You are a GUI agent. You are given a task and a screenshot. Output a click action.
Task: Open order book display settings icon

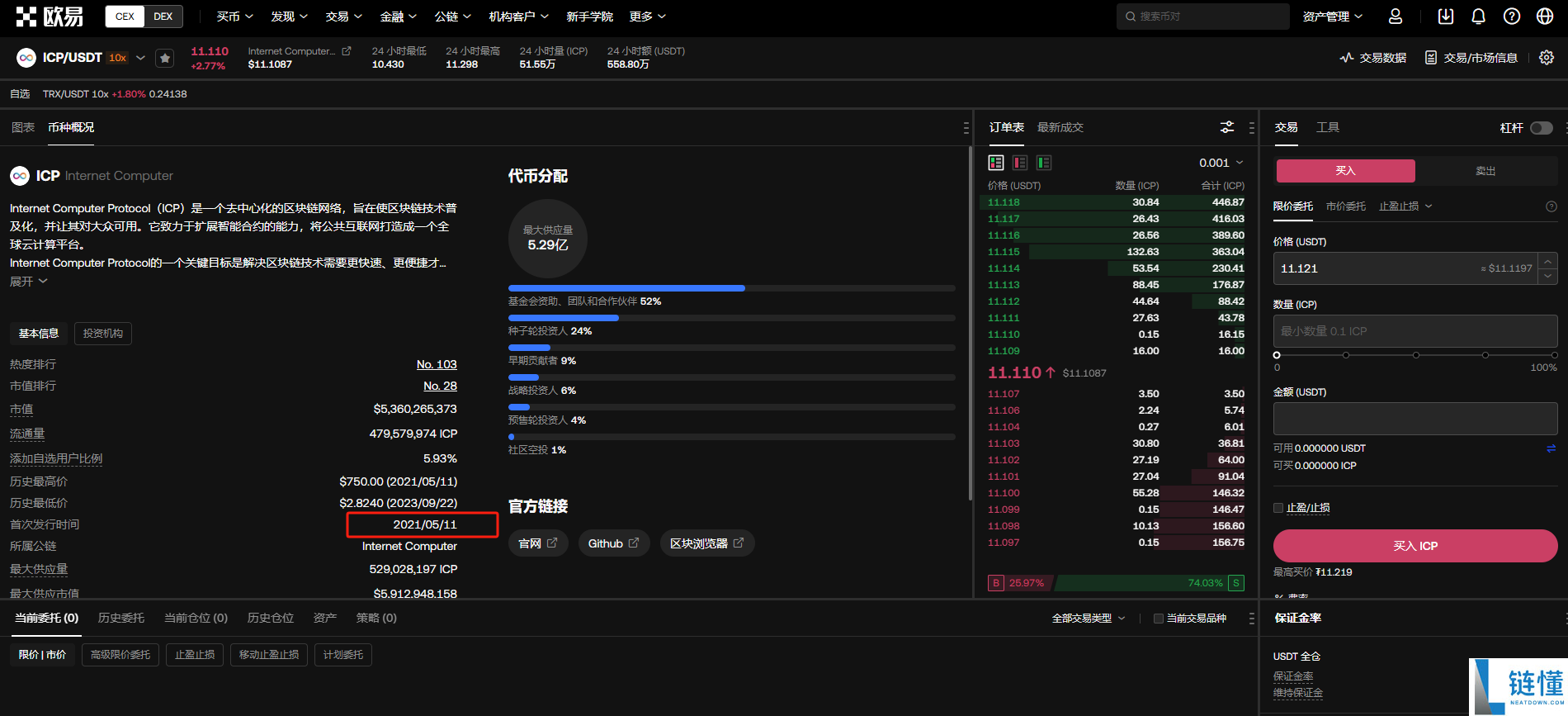pyautogui.click(x=1227, y=127)
